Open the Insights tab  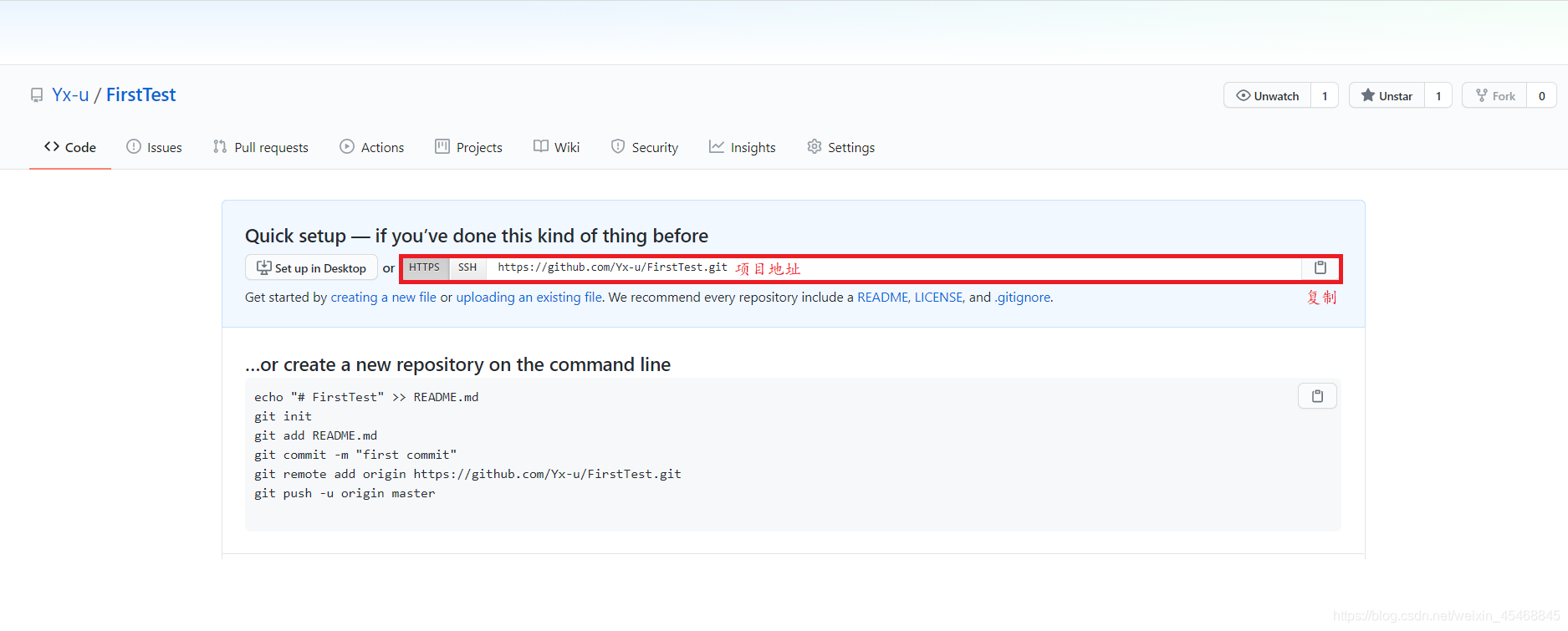(x=743, y=147)
